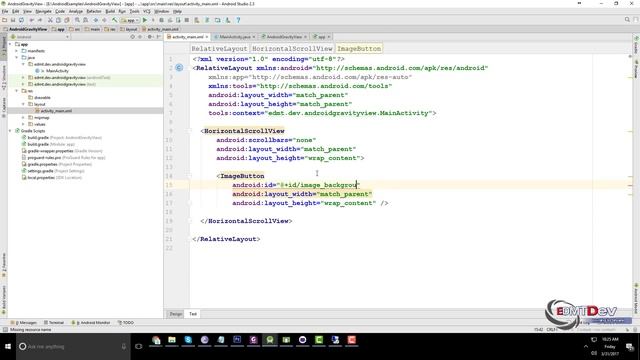Open the app run configuration dropdown

pos(130,20)
